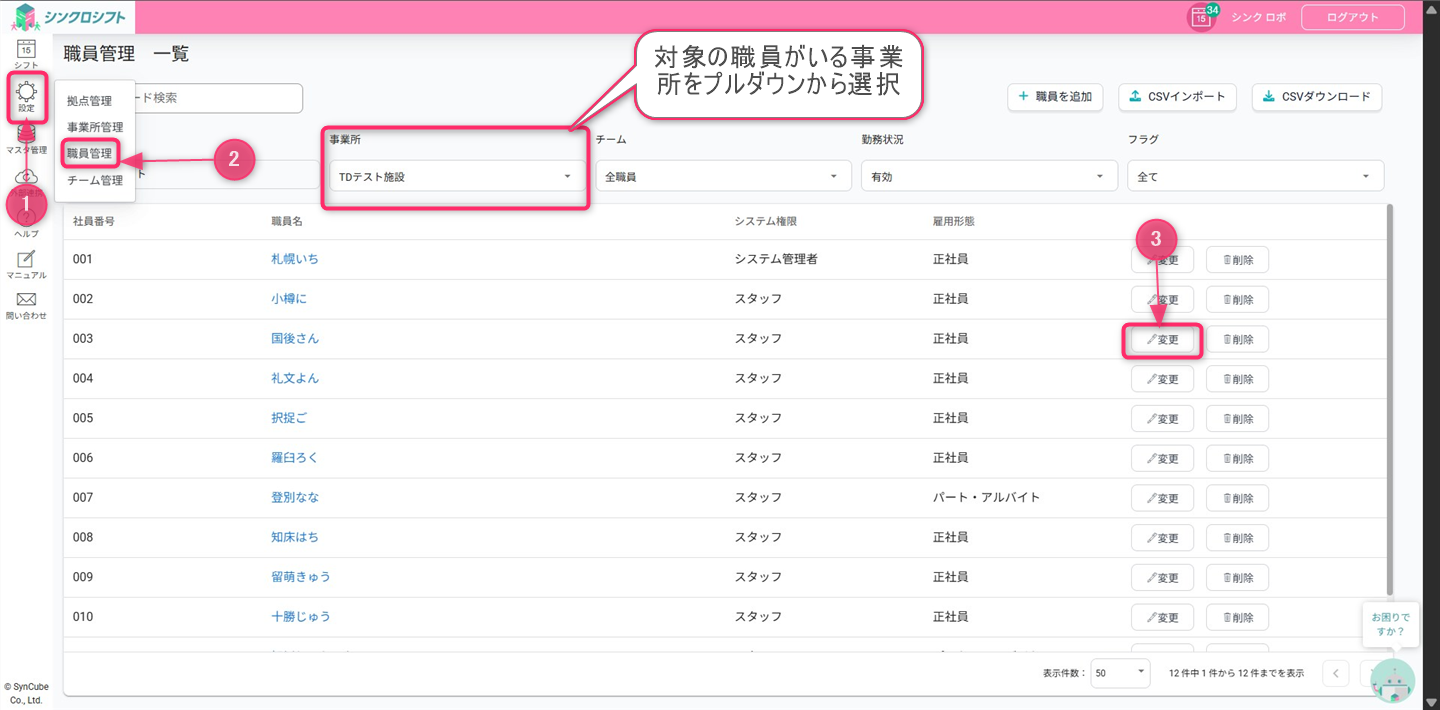Select チーム管理 from the settings menu
The width and height of the screenshot is (1440, 710).
(x=95, y=180)
